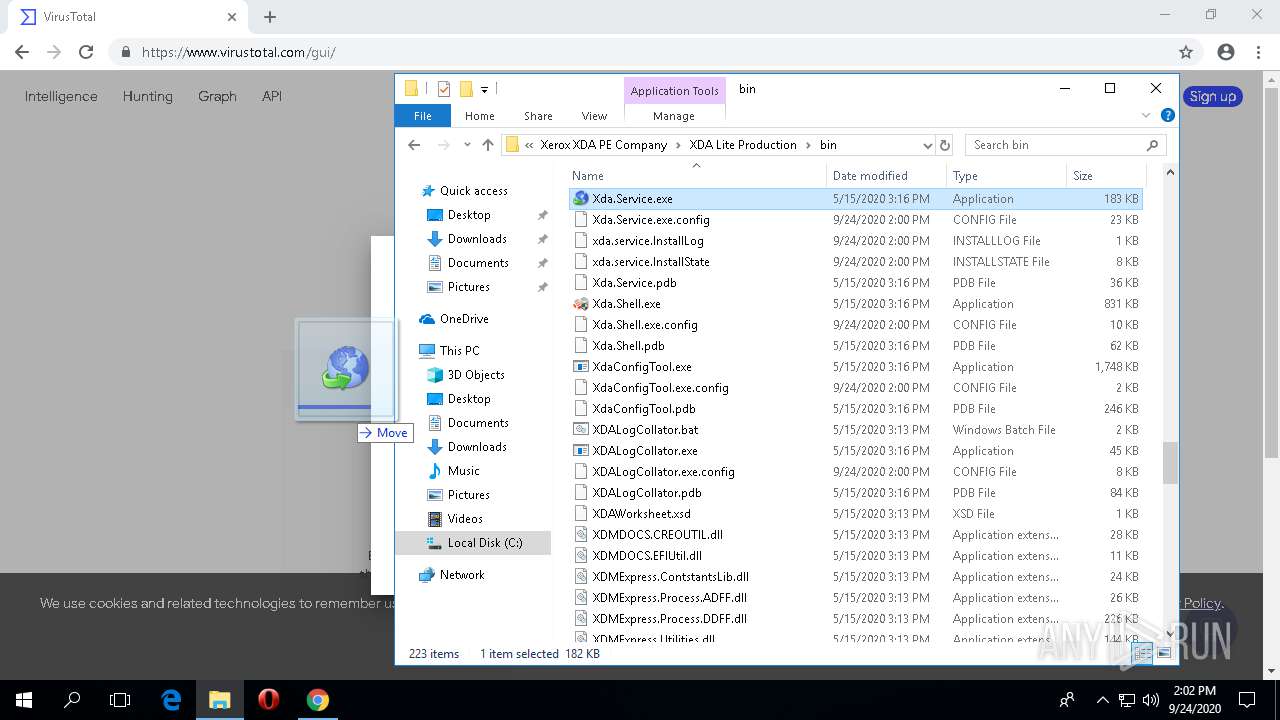Switch to large icons view layout
This screenshot has width=1280, height=720.
[x=1164, y=654]
